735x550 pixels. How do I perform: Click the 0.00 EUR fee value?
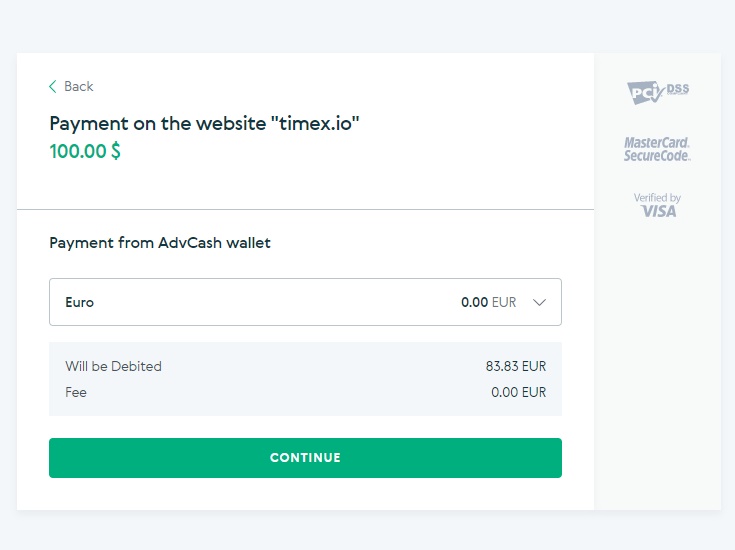point(518,392)
